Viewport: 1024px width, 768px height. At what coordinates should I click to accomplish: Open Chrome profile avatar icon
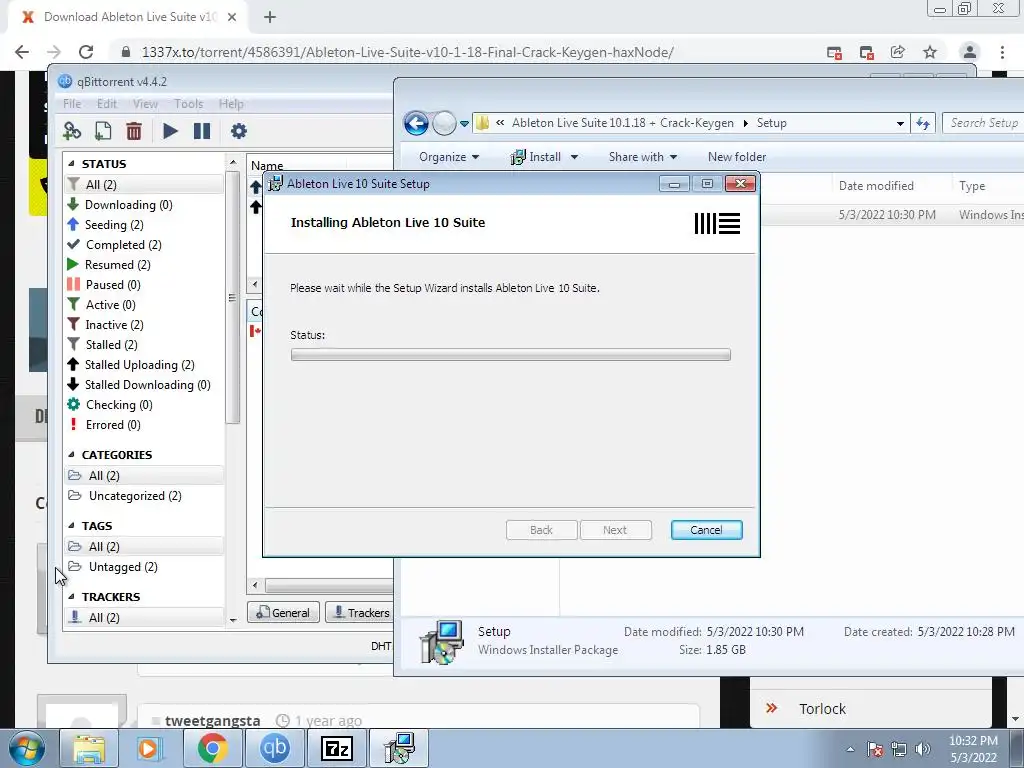[969, 52]
